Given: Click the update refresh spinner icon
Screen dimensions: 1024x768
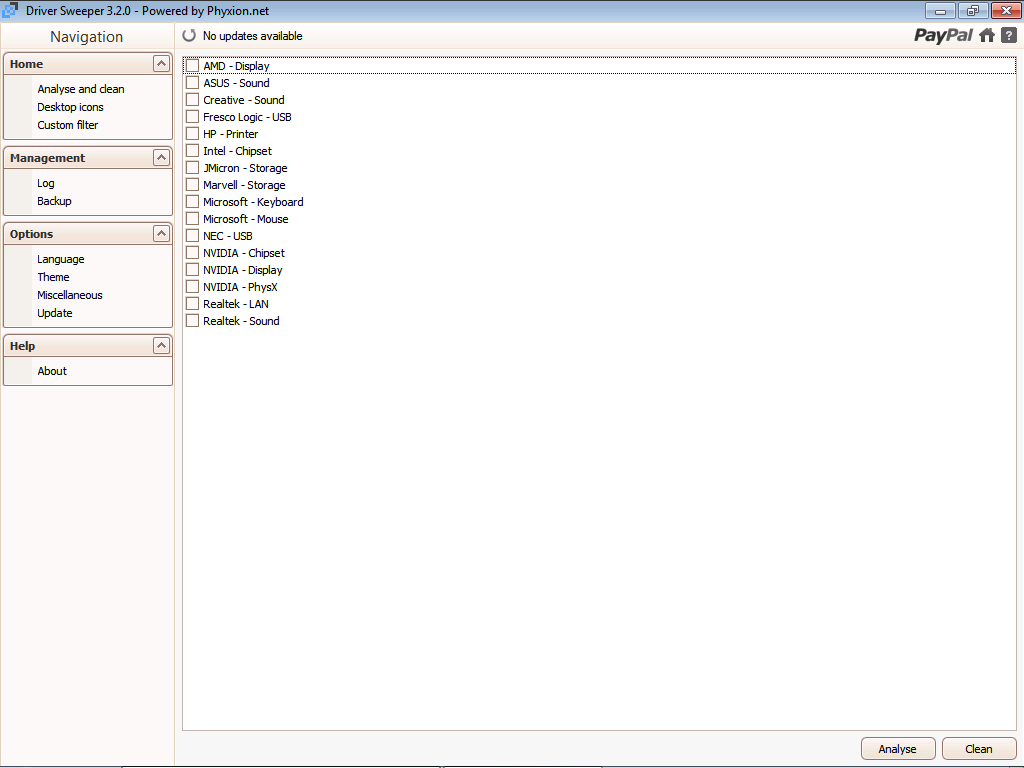Looking at the screenshot, I should [x=190, y=36].
